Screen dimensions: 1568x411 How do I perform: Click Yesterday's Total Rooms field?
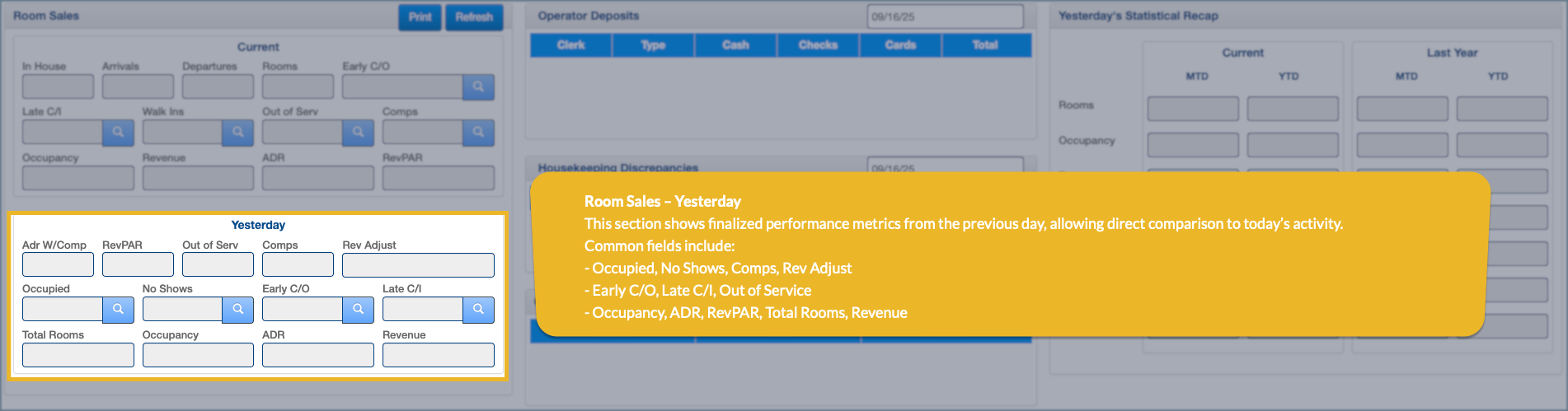78,355
